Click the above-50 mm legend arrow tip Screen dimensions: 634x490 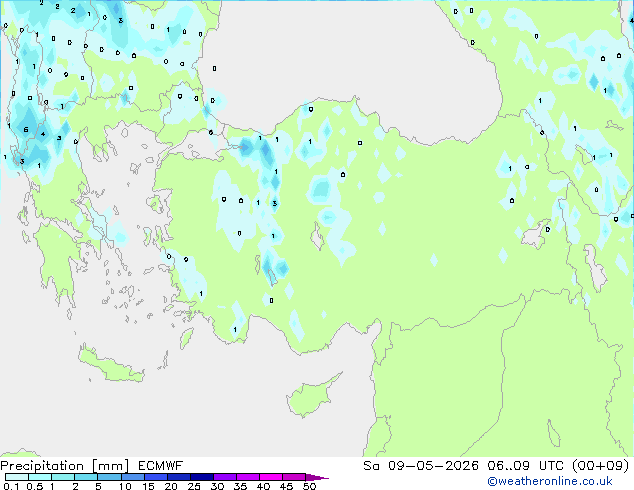tap(317, 477)
